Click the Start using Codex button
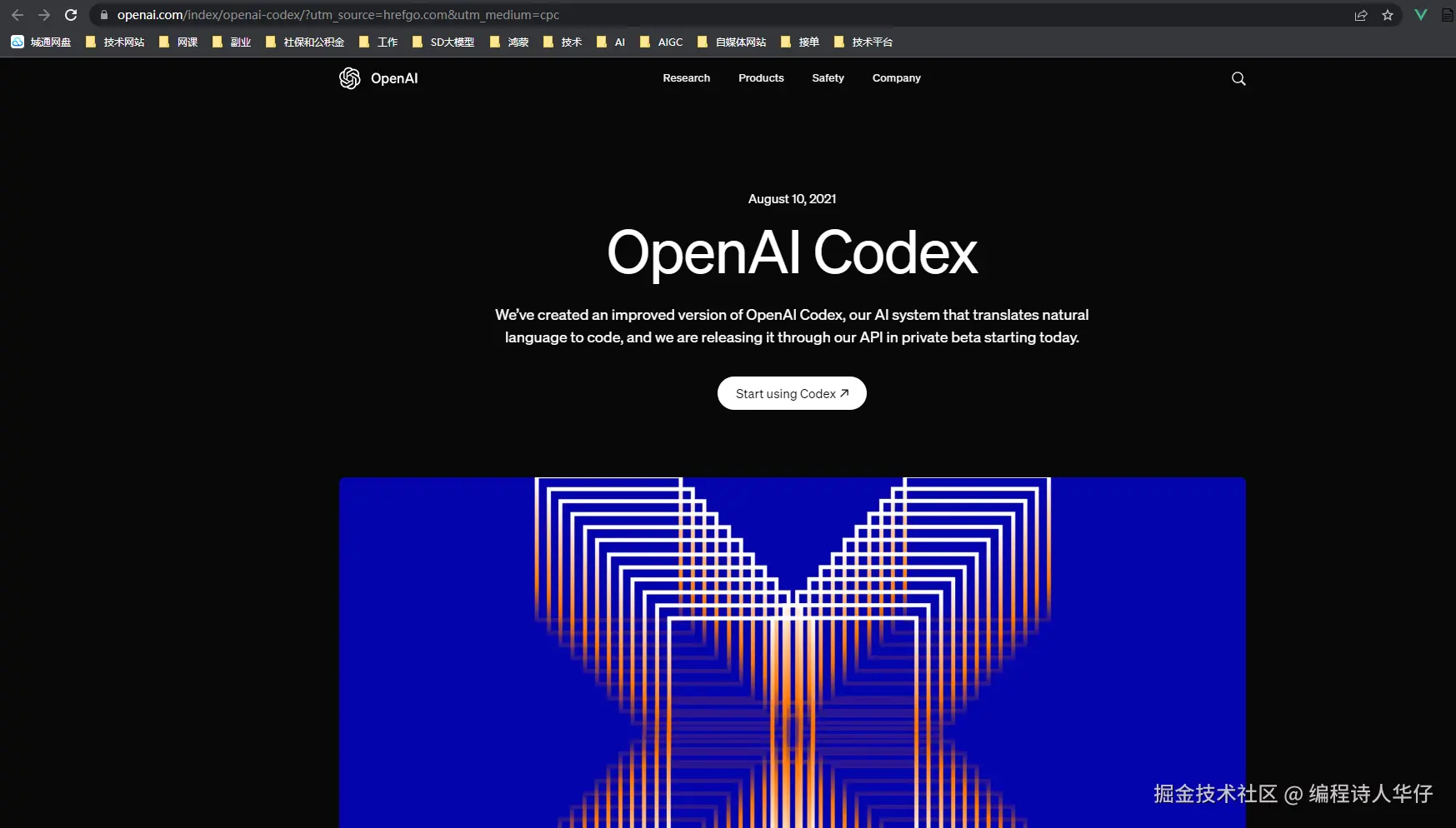 click(x=792, y=393)
